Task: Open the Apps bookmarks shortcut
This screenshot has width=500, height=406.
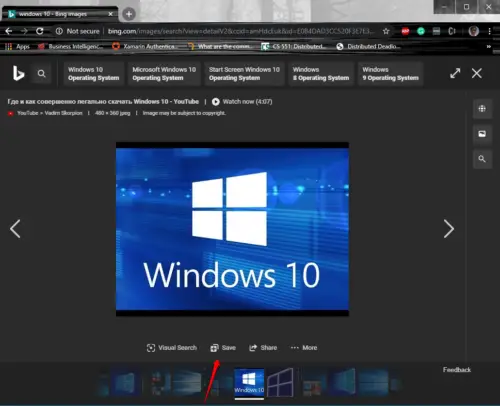Action: [x=17, y=47]
